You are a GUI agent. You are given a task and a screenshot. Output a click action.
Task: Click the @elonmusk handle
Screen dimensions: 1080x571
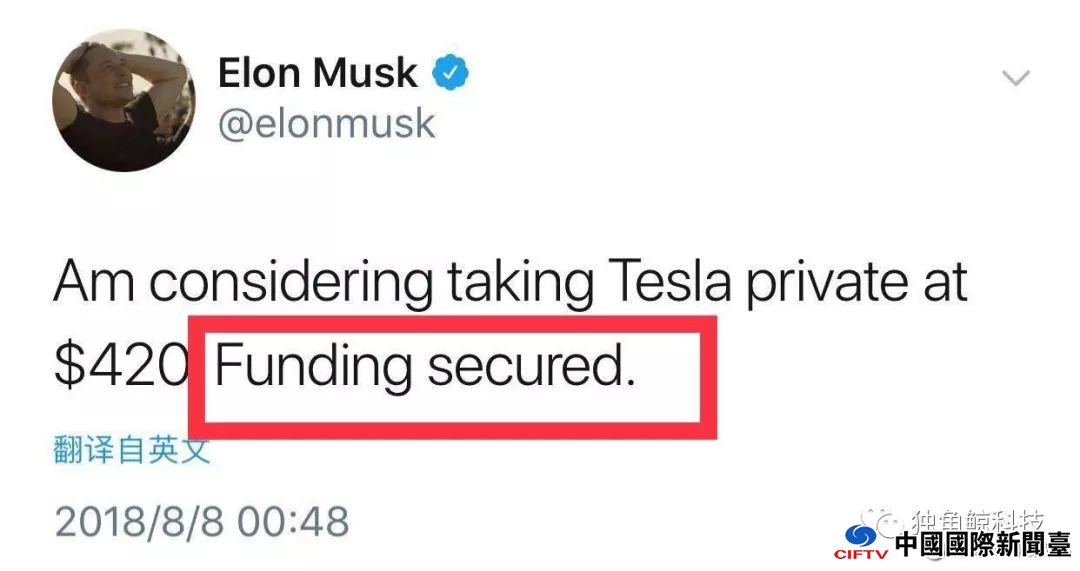(x=326, y=125)
